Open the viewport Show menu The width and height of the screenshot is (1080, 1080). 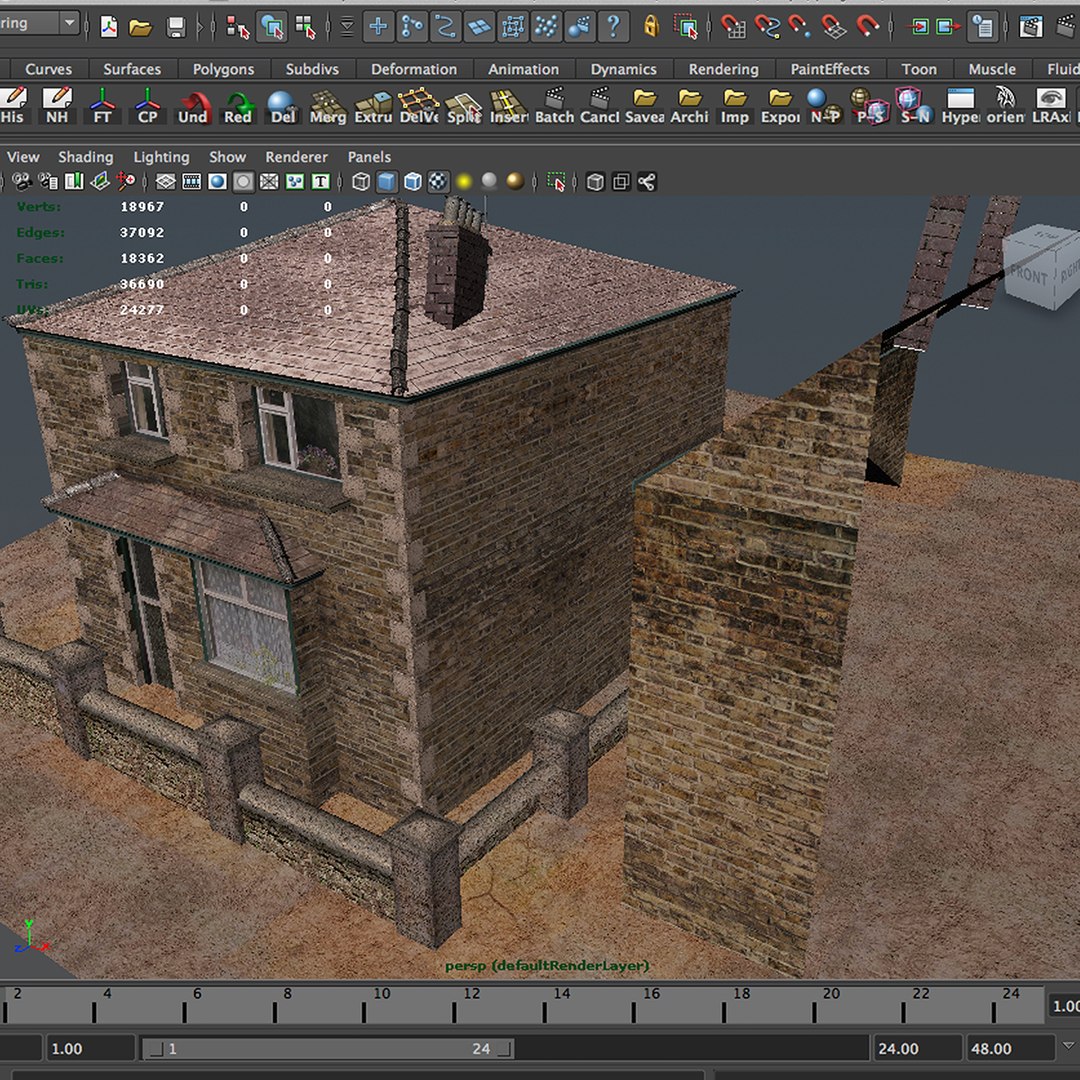(227, 157)
